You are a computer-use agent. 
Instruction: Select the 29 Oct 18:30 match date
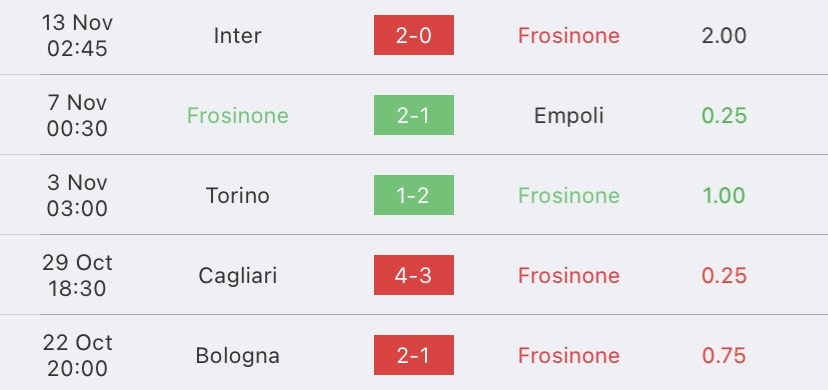tap(77, 275)
